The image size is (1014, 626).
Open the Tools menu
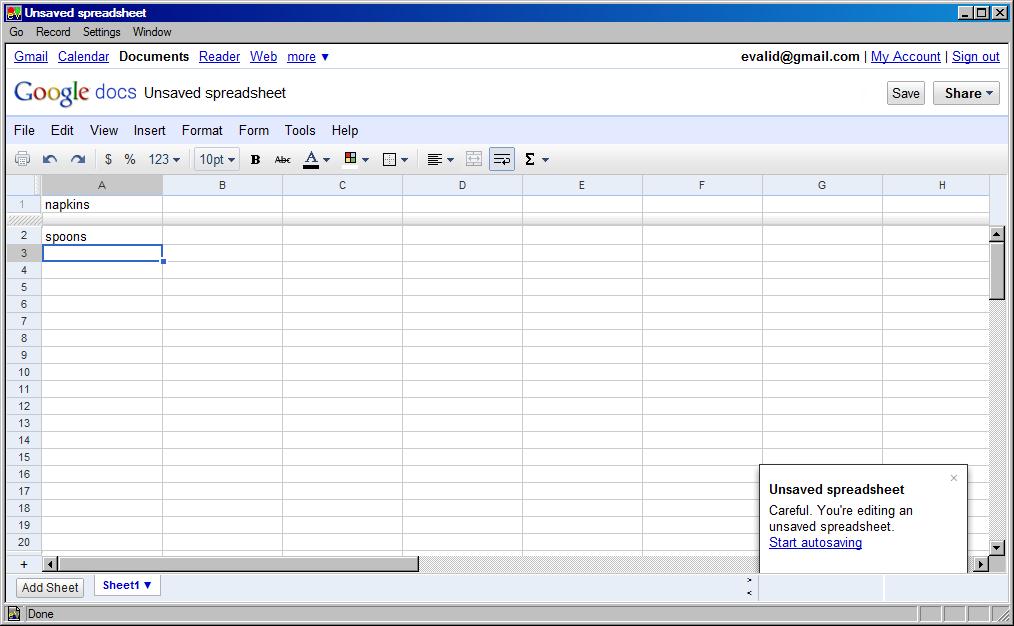coord(300,131)
